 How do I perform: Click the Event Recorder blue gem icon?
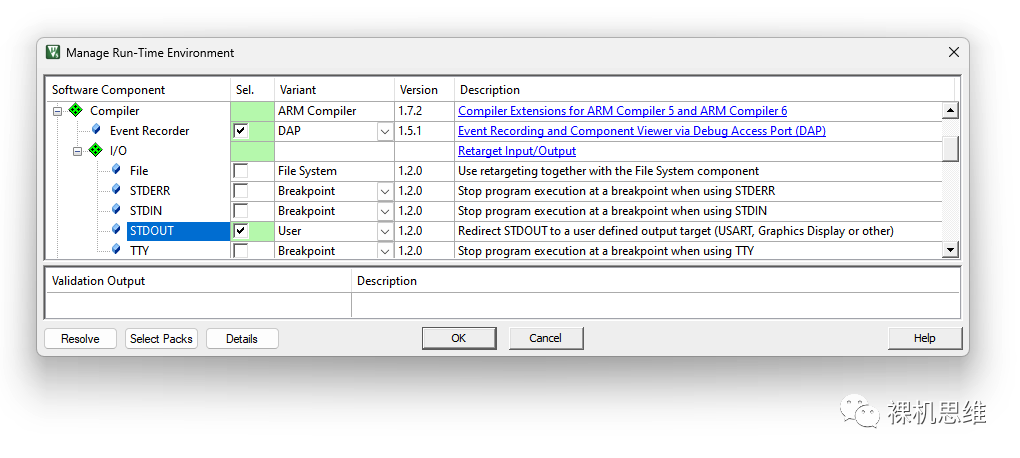(x=96, y=130)
